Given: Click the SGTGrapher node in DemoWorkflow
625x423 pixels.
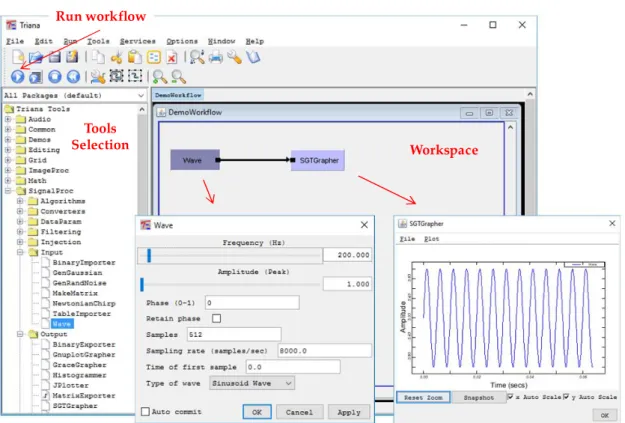Looking at the screenshot, I should pos(318,160).
